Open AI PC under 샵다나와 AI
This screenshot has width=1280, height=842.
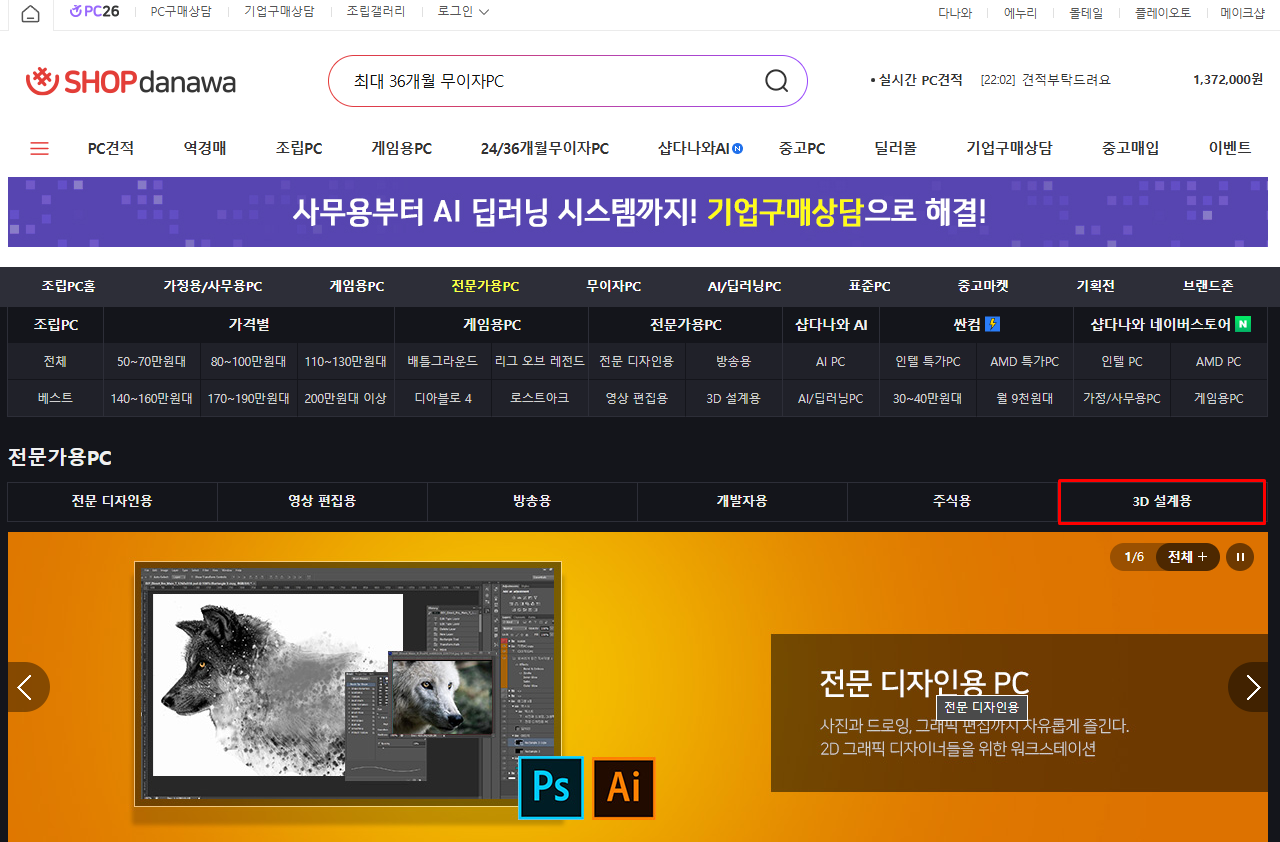pos(831,361)
